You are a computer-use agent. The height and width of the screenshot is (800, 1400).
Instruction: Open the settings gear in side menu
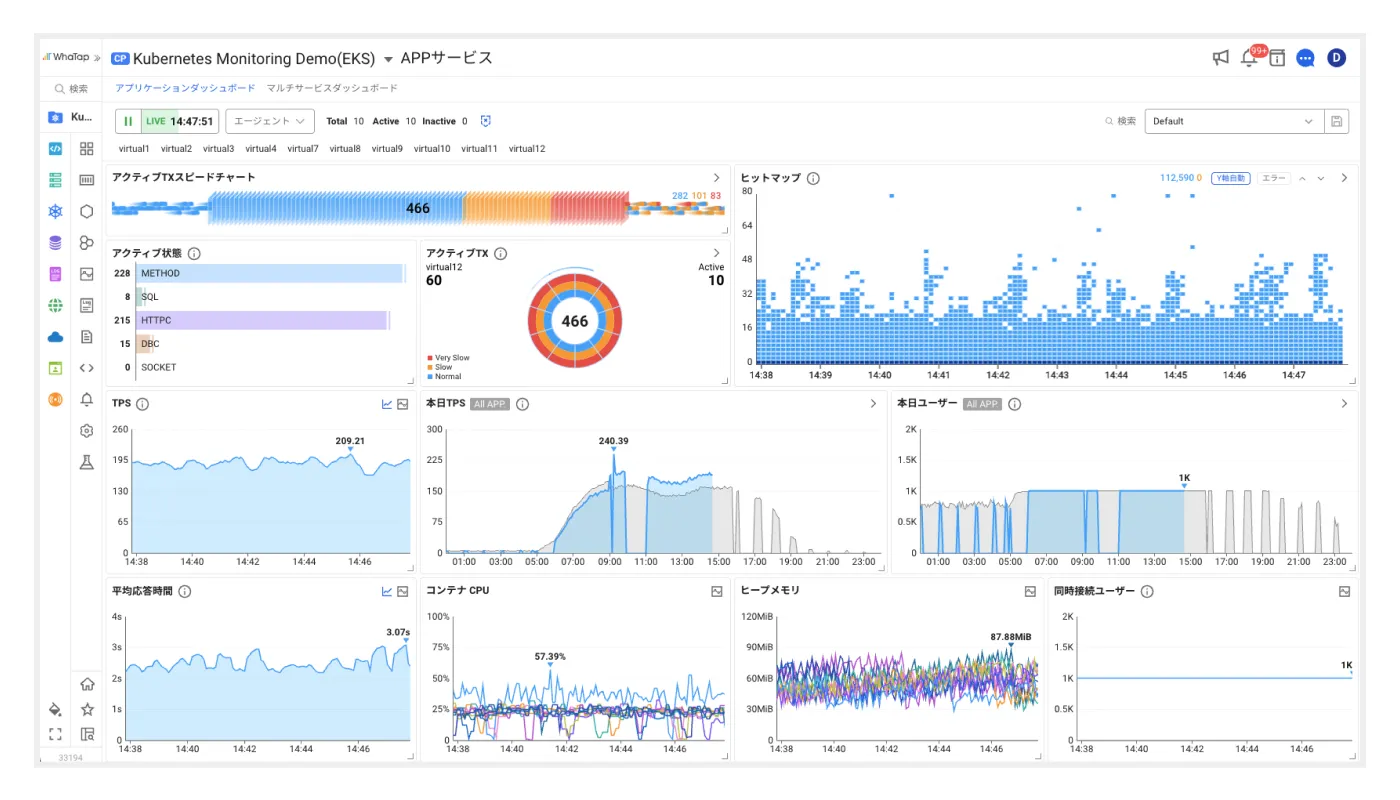(87, 431)
